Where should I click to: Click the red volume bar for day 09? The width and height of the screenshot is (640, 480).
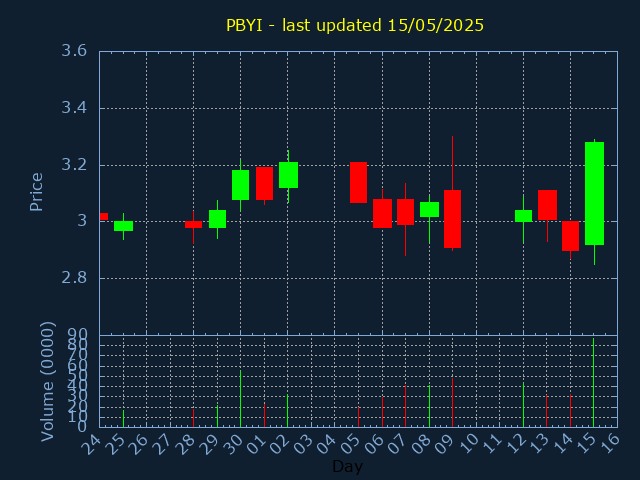coord(453,403)
